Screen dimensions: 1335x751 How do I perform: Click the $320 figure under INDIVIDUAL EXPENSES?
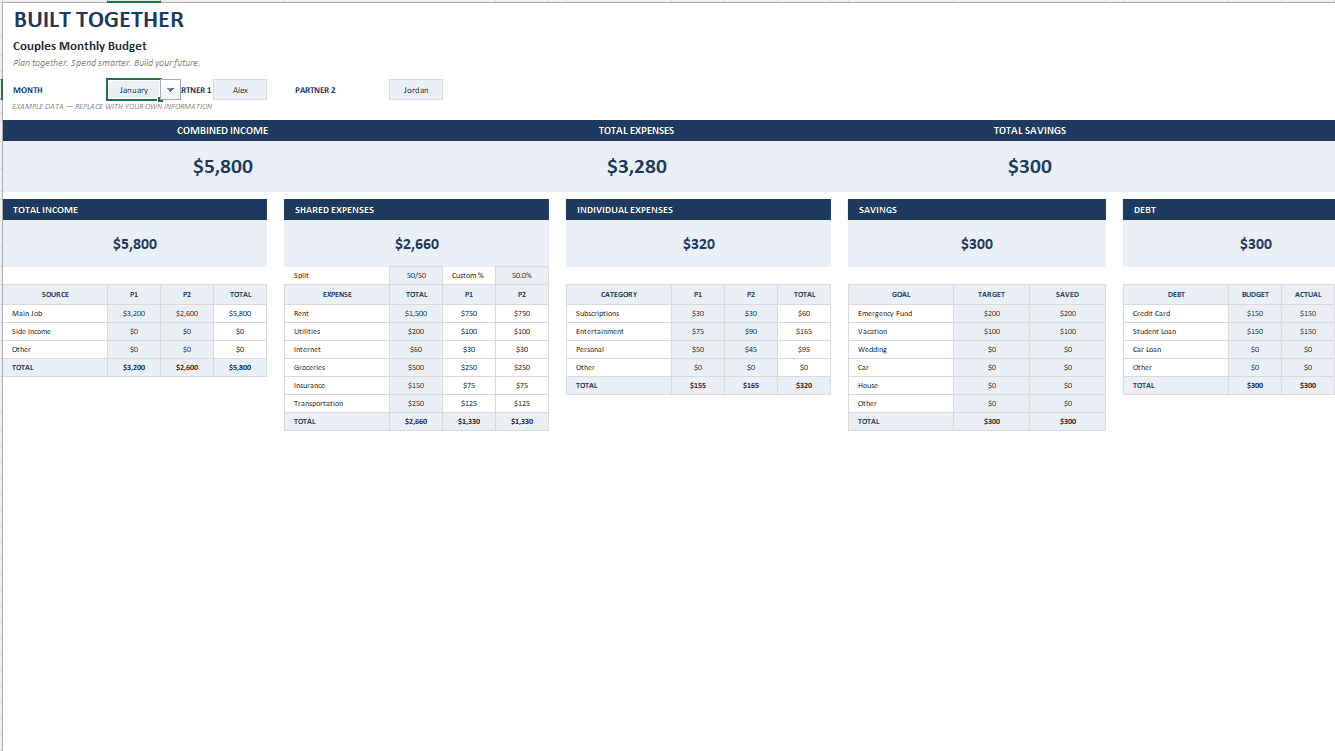(699, 244)
